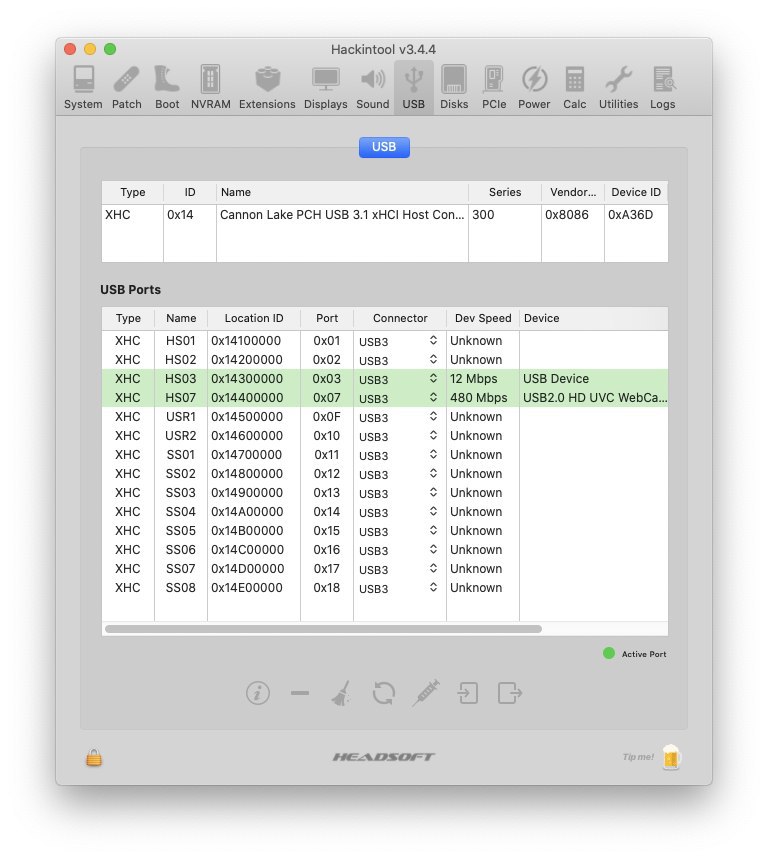Open the NVRAM toolbar section

click(210, 88)
